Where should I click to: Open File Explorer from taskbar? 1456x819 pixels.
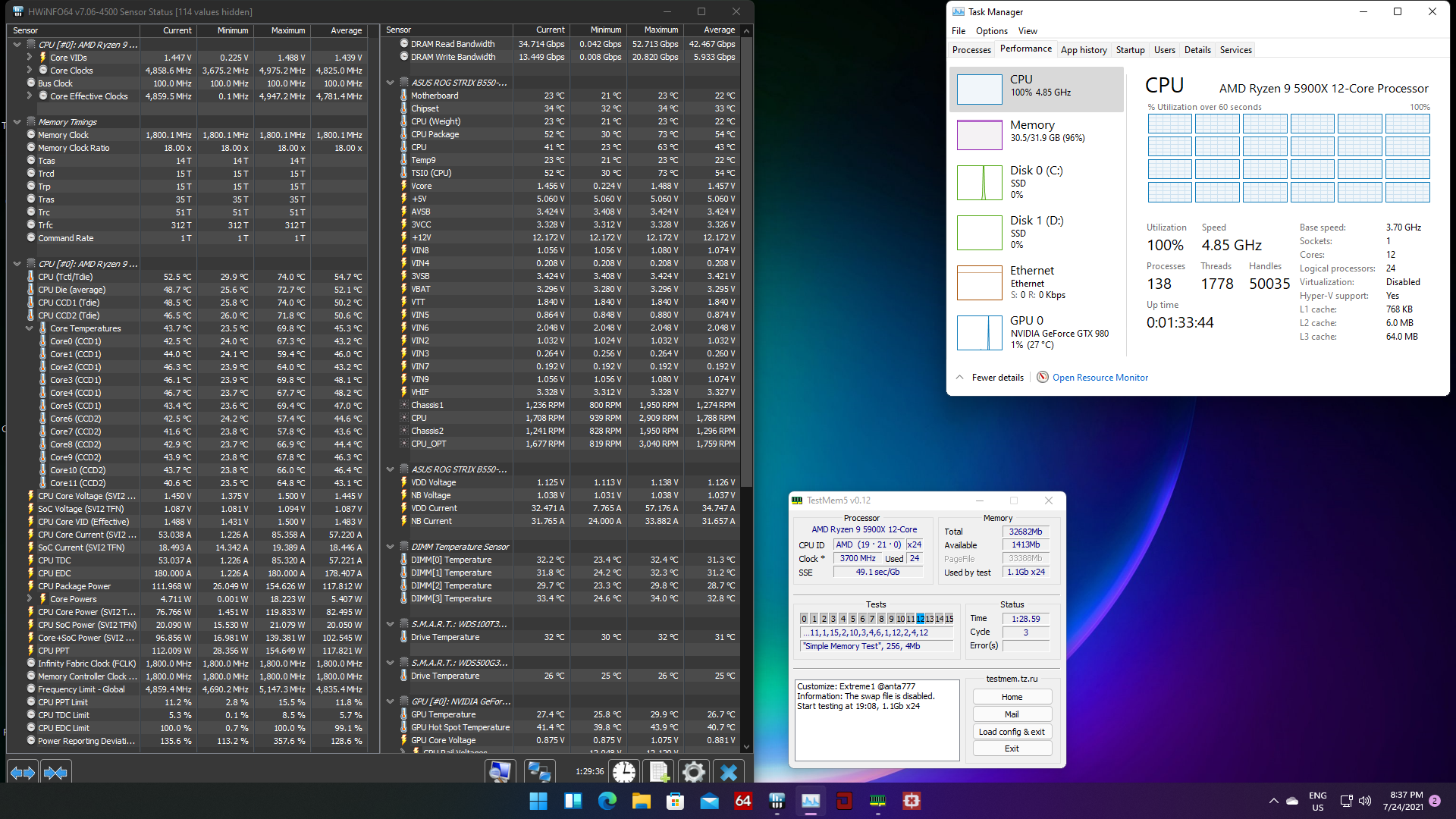pyautogui.click(x=642, y=801)
